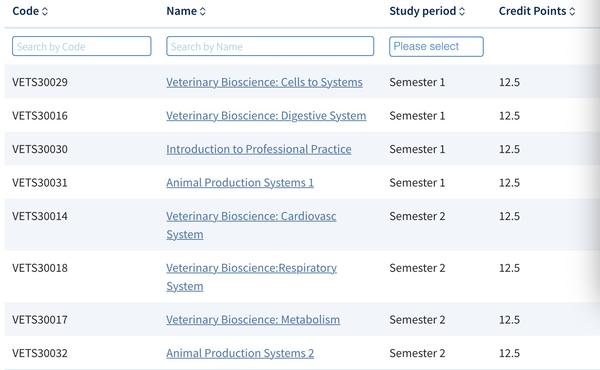This screenshot has width=600, height=370.
Task: Select the VETS30029 code cell
Action: point(40,82)
